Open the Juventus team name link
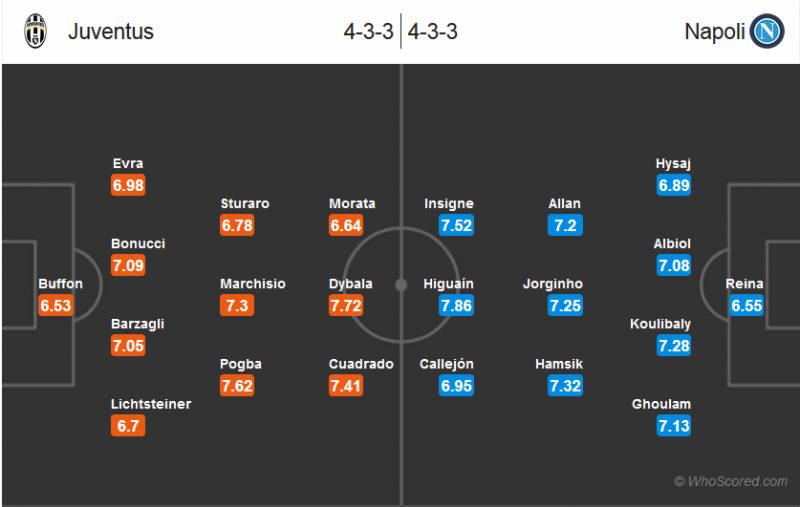Image resolution: width=800 pixels, height=507 pixels. [111, 32]
